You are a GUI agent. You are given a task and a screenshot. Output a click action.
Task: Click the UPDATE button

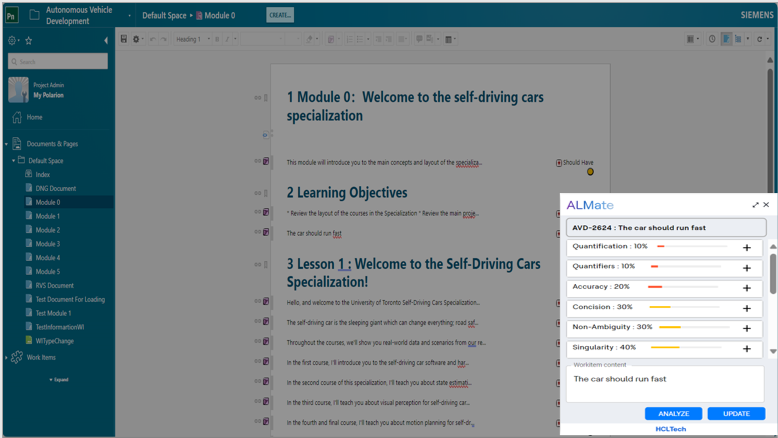[x=736, y=414]
